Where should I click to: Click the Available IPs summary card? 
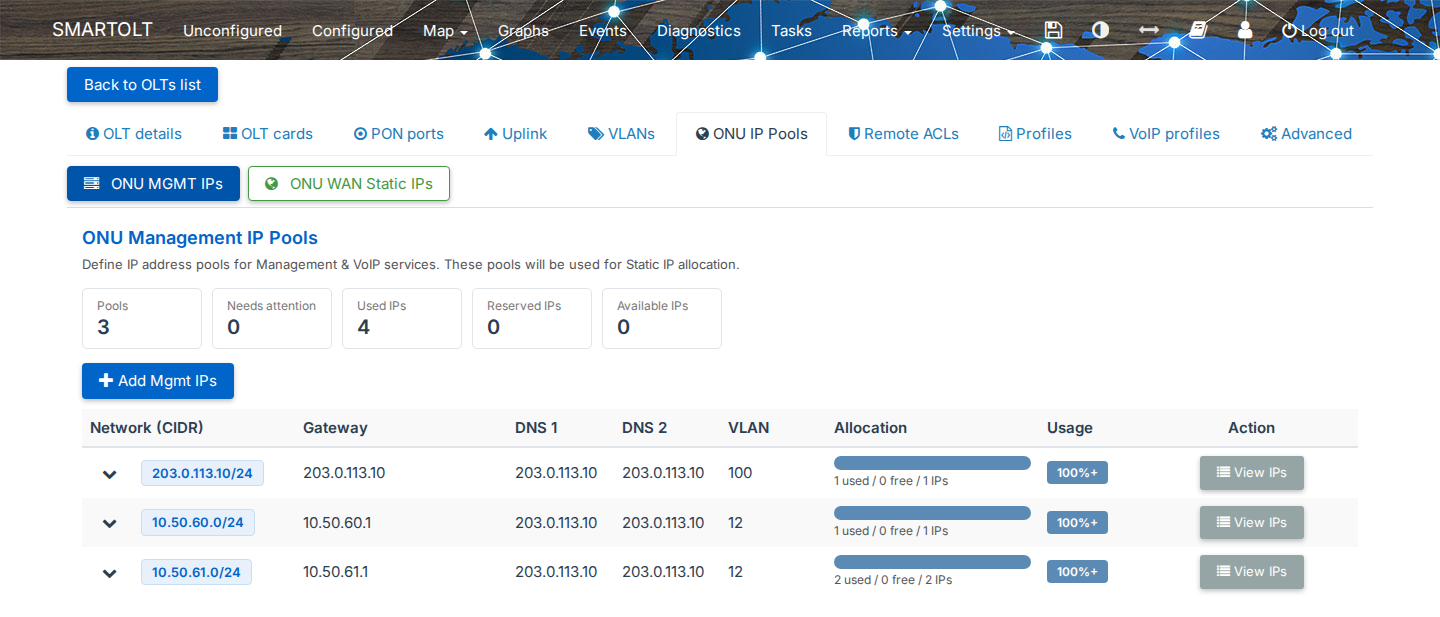(662, 319)
